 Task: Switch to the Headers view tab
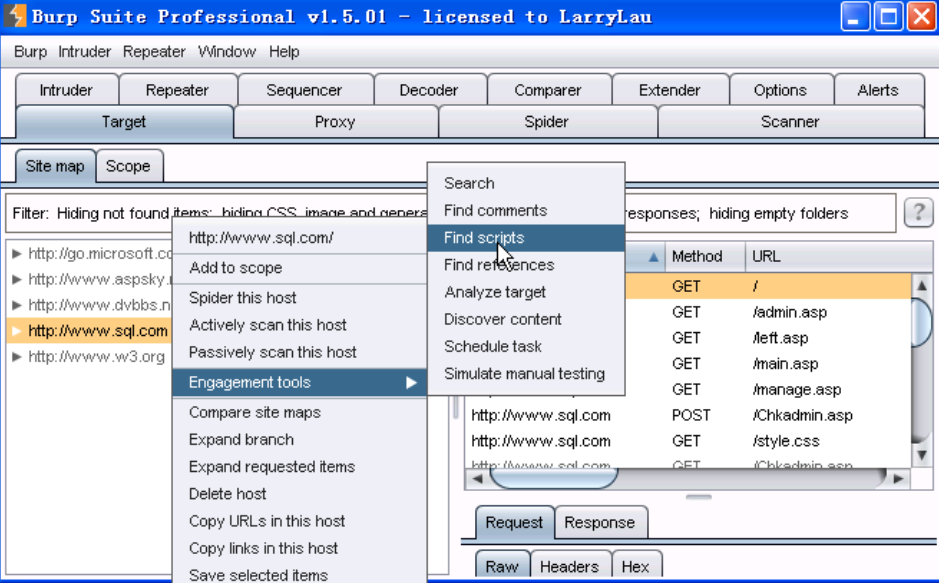(570, 566)
